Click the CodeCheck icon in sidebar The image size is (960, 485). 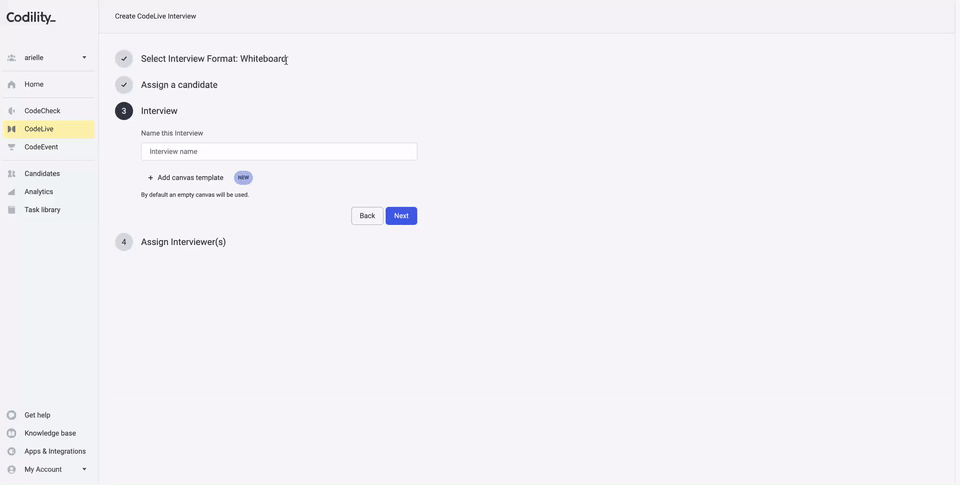click(x=12, y=111)
